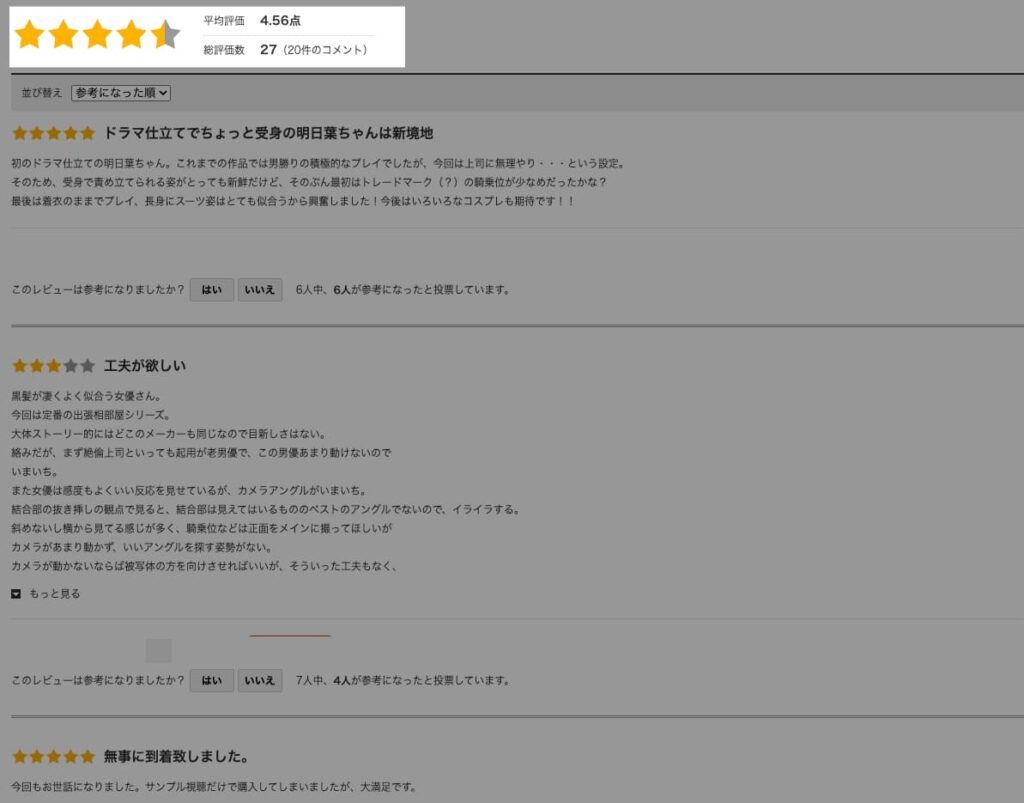Click the 無事に到着致しました review title

tap(176, 757)
